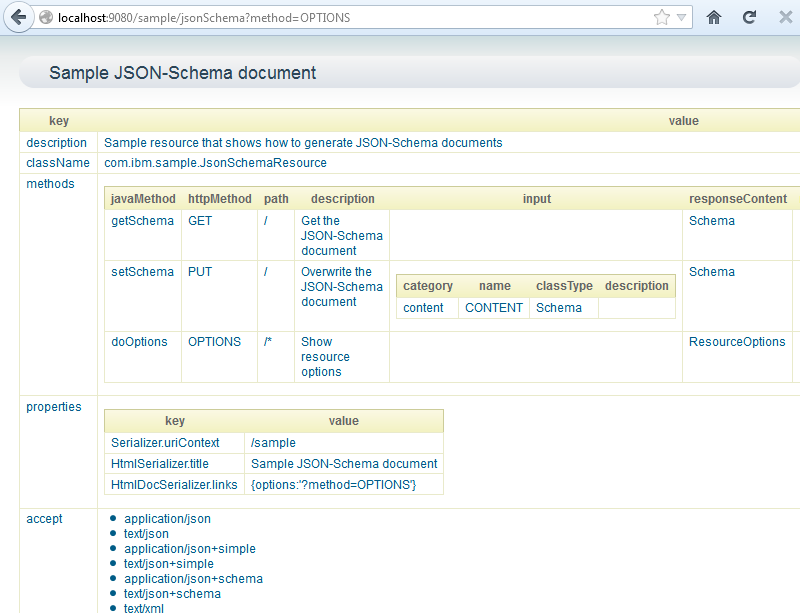Click the browser back arrow button
800x613 pixels.
[x=20, y=17]
